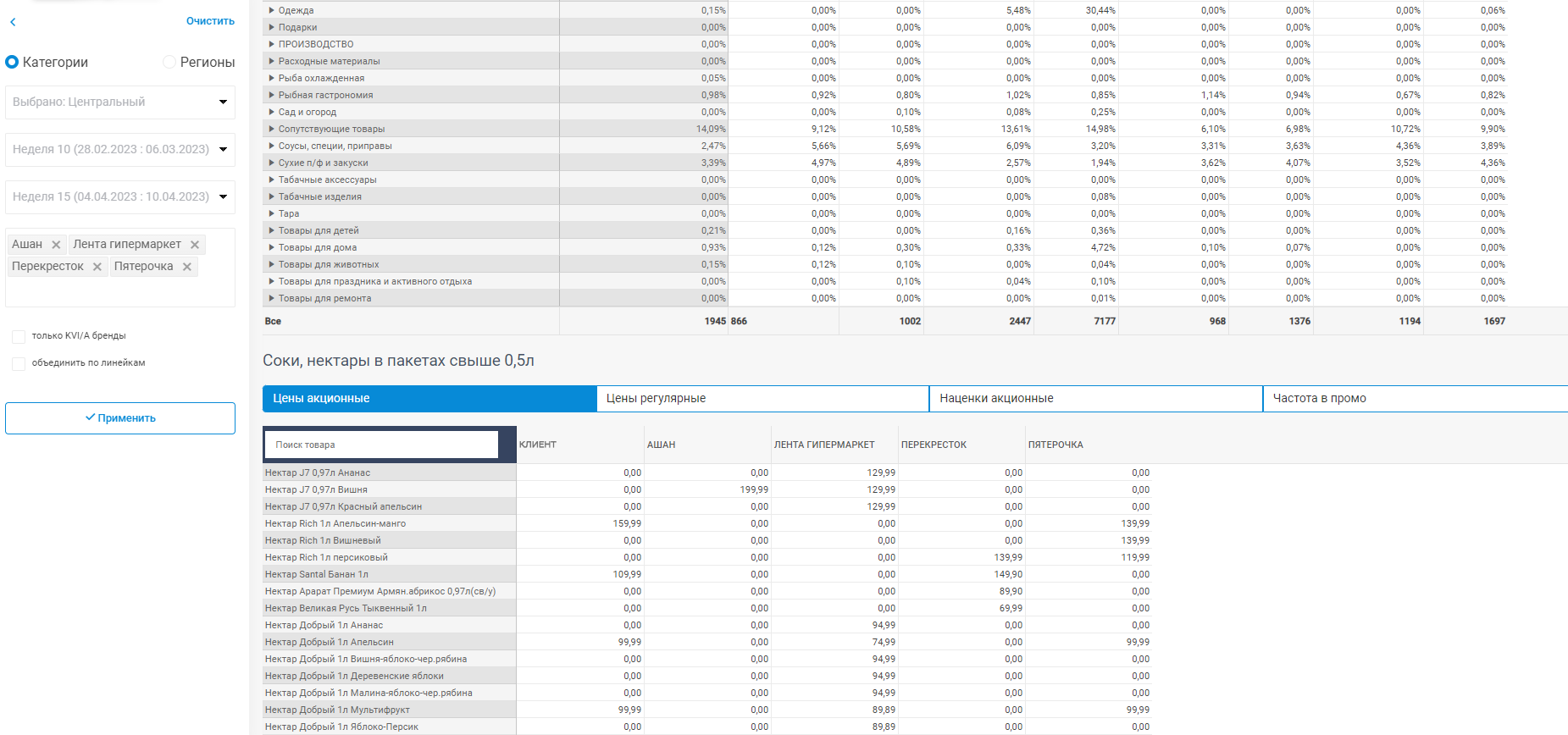Open Наценки акционные tab
Viewport: 1568px width, 735px height.
click(1096, 399)
